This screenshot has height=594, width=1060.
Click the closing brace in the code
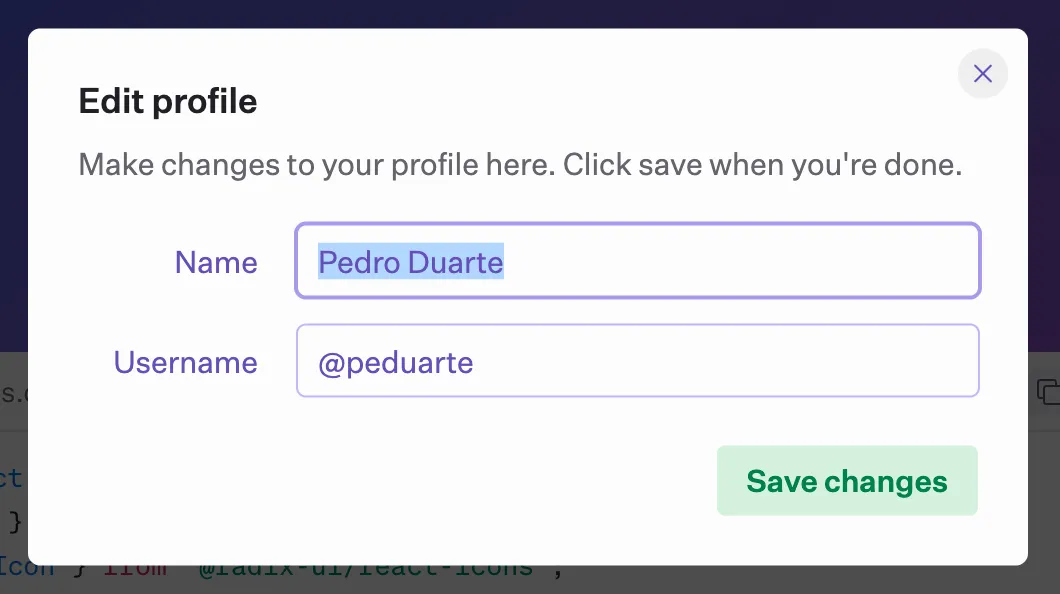(x=14, y=520)
